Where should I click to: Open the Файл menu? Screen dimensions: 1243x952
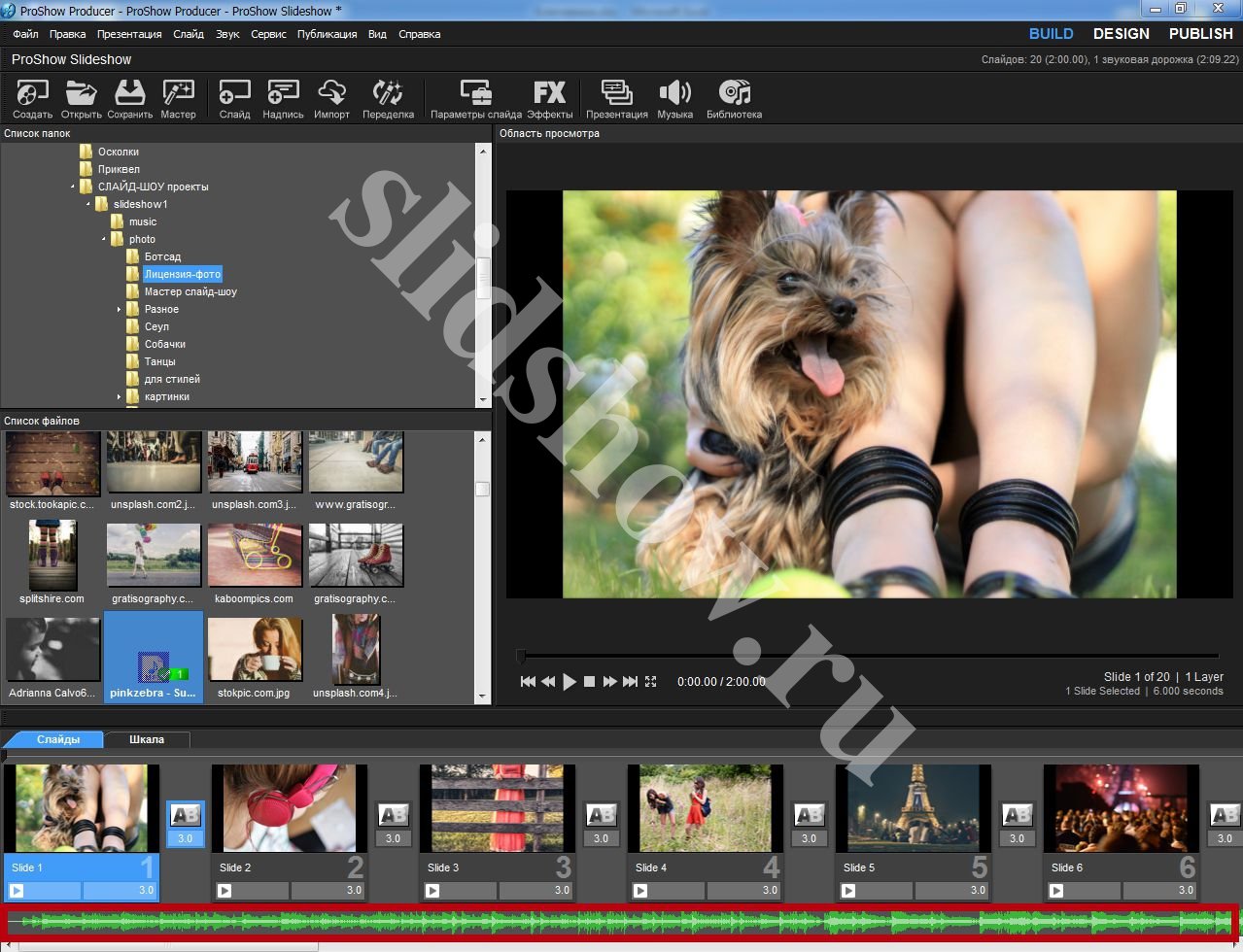coord(26,34)
